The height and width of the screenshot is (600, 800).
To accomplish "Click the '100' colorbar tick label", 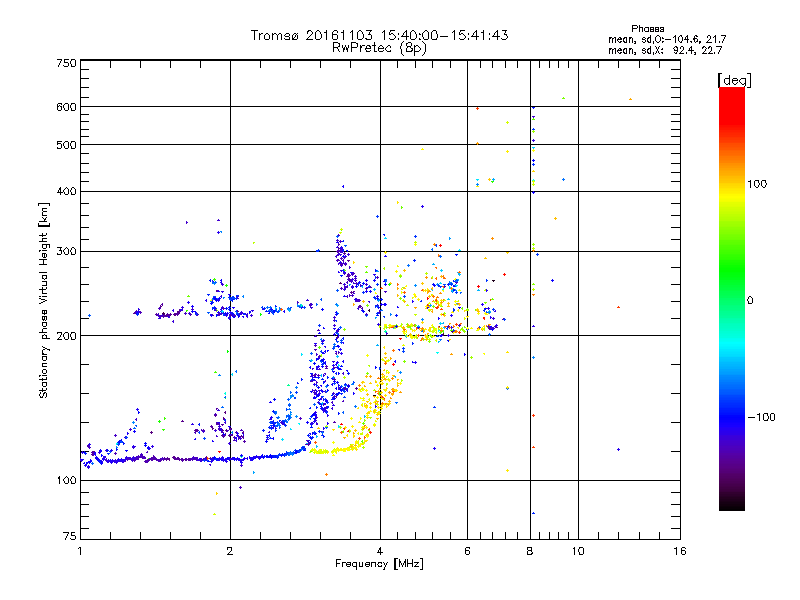I will [757, 184].
